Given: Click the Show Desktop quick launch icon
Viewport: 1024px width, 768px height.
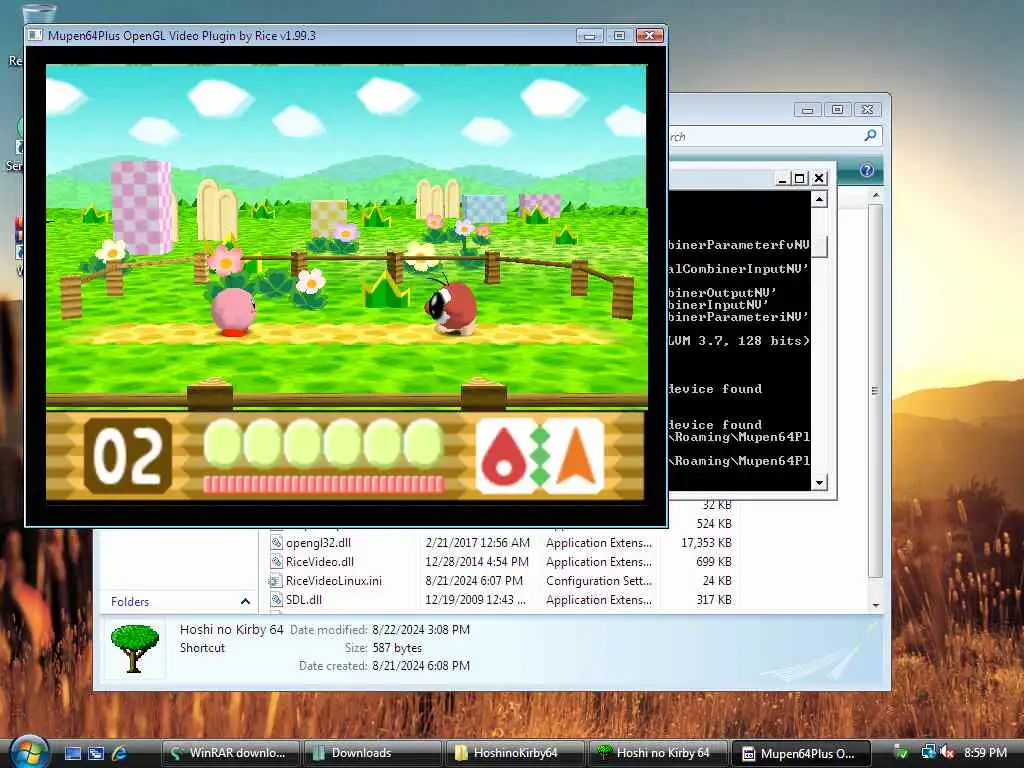Looking at the screenshot, I should (72, 753).
